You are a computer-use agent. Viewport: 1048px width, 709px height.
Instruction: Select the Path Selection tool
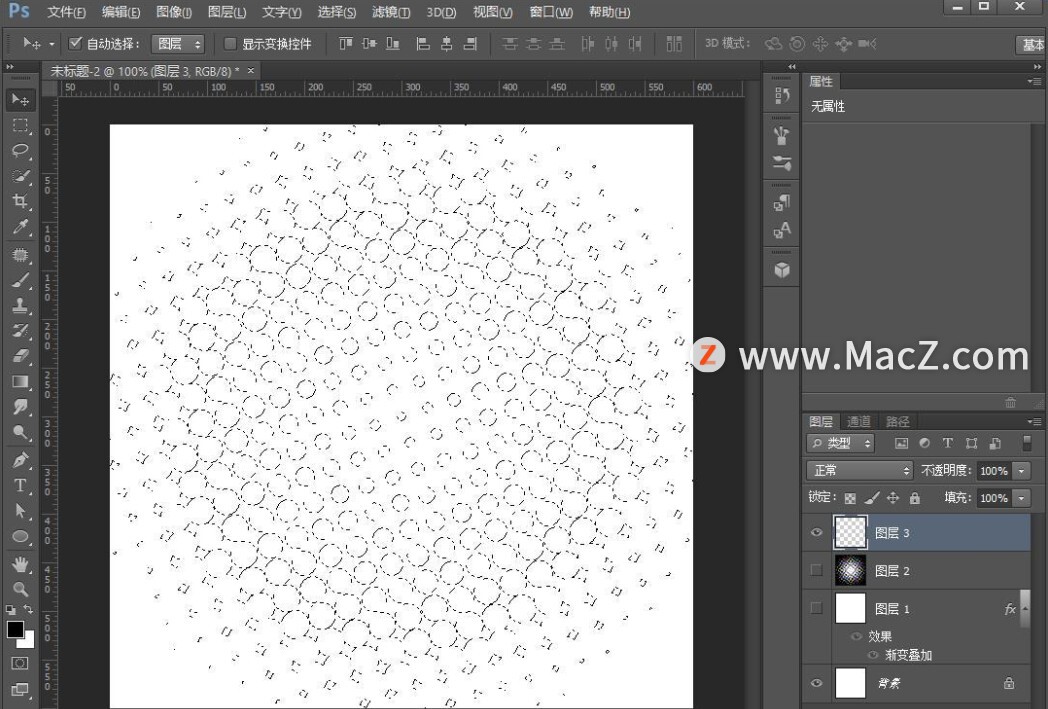tap(20, 511)
